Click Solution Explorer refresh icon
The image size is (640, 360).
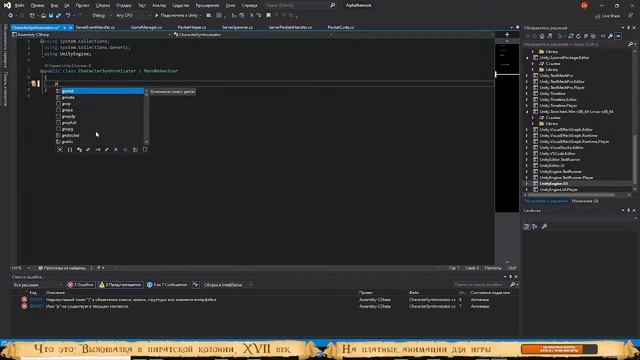[x=578, y=36]
